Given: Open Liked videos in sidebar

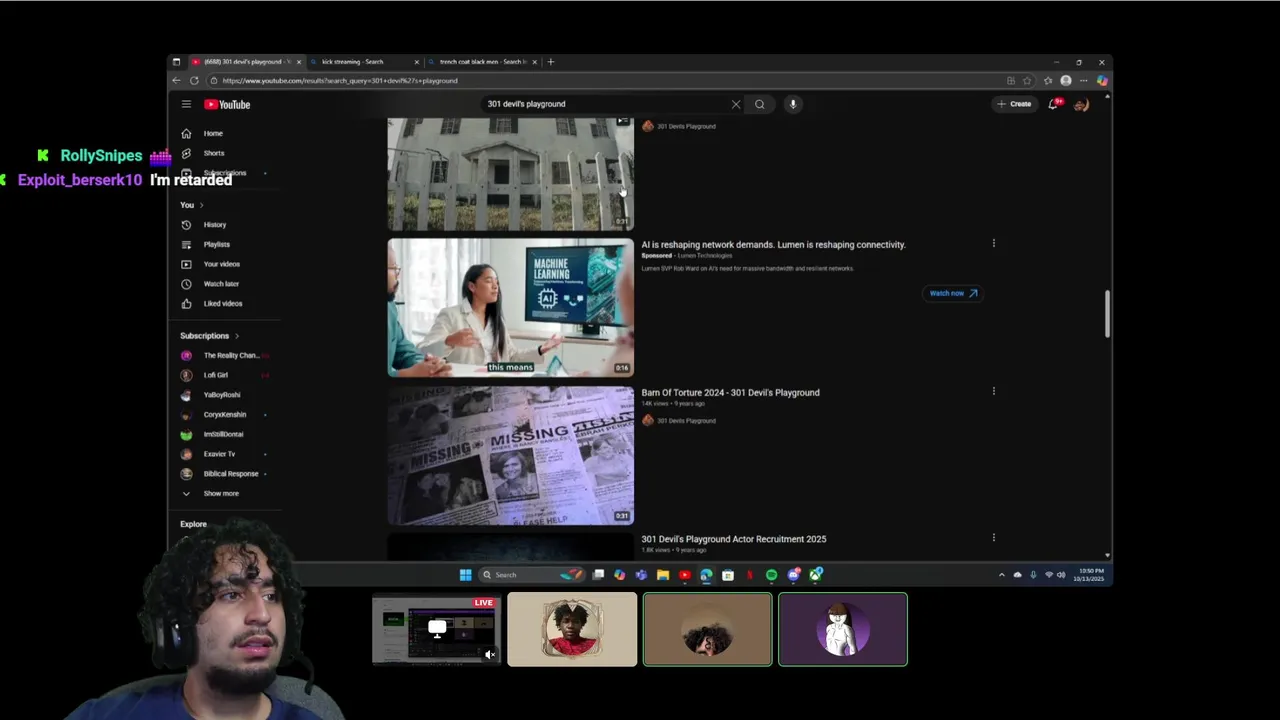Looking at the screenshot, I should click(x=222, y=304).
